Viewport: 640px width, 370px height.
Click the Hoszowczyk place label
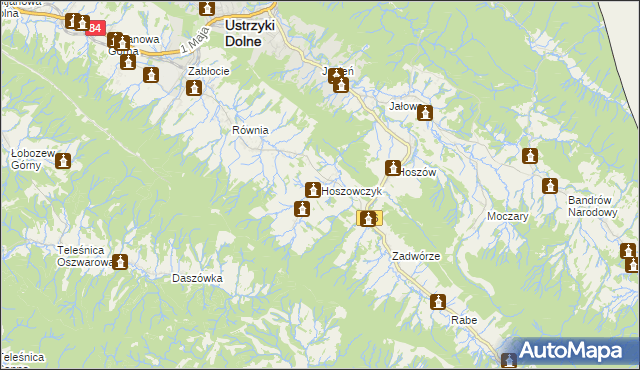352,191
